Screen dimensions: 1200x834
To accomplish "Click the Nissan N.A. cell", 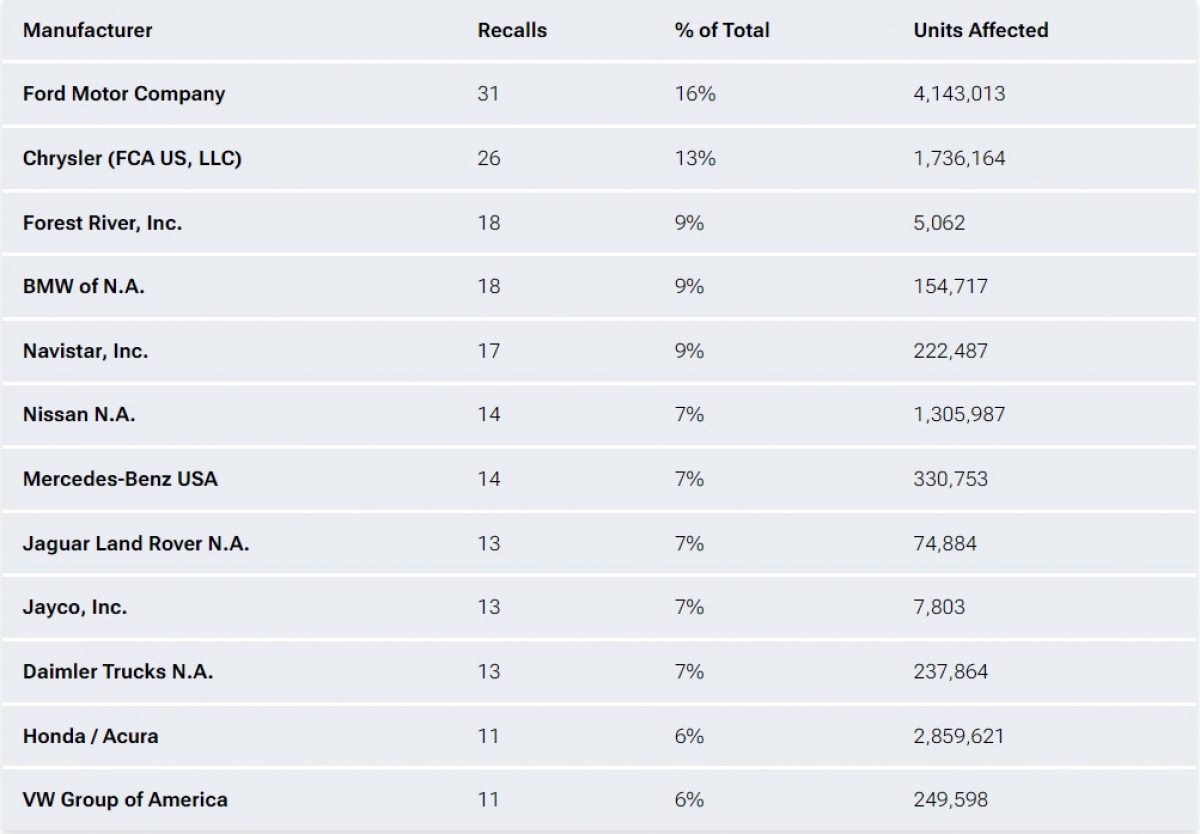I will click(79, 415).
